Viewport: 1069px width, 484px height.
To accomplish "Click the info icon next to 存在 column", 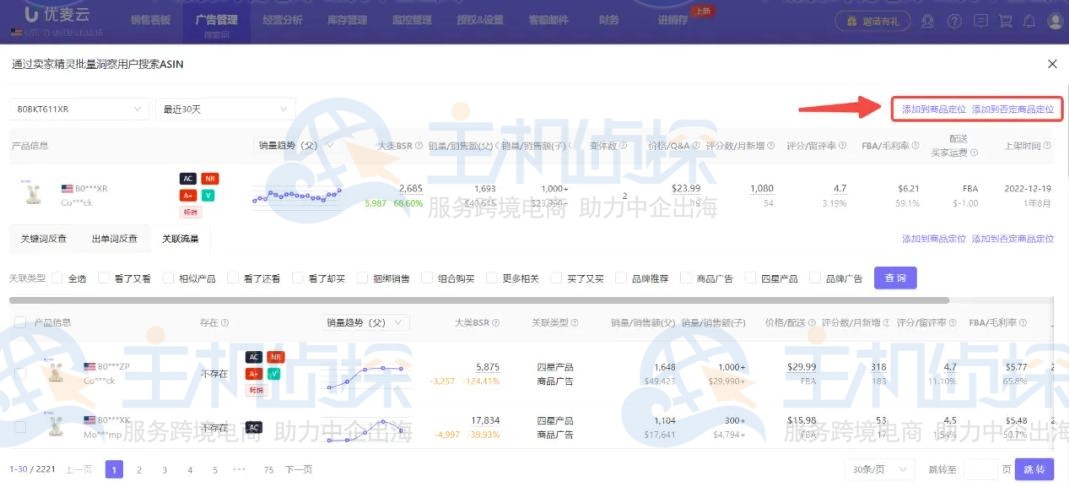I will 224,322.
